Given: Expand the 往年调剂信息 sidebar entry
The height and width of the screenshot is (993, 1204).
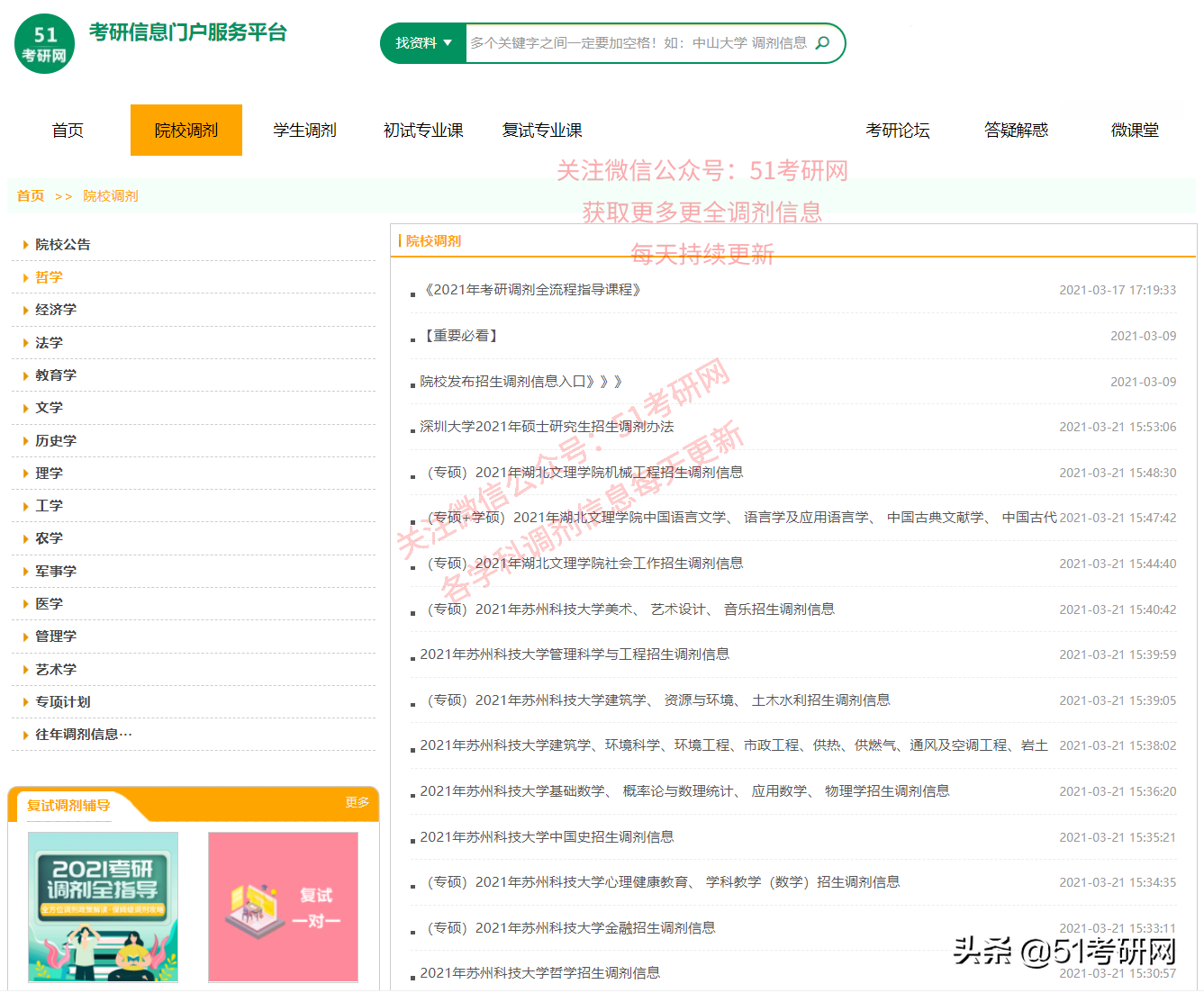Looking at the screenshot, I should click(x=81, y=734).
